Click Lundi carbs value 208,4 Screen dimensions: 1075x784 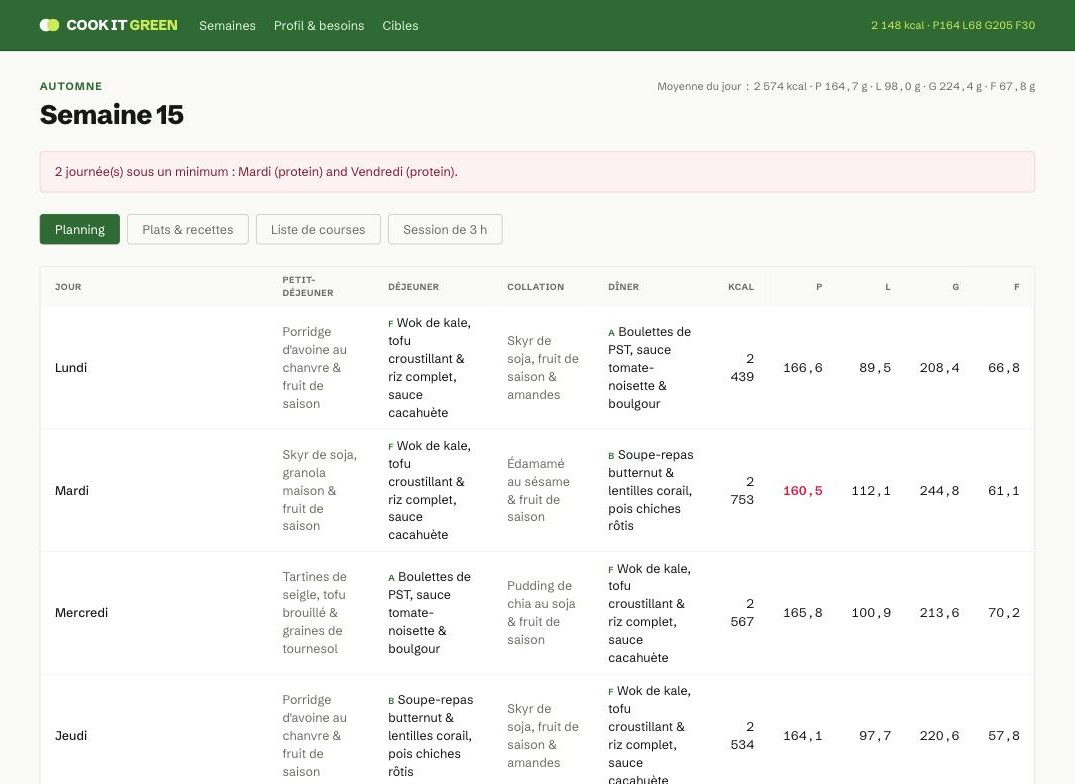939,367
